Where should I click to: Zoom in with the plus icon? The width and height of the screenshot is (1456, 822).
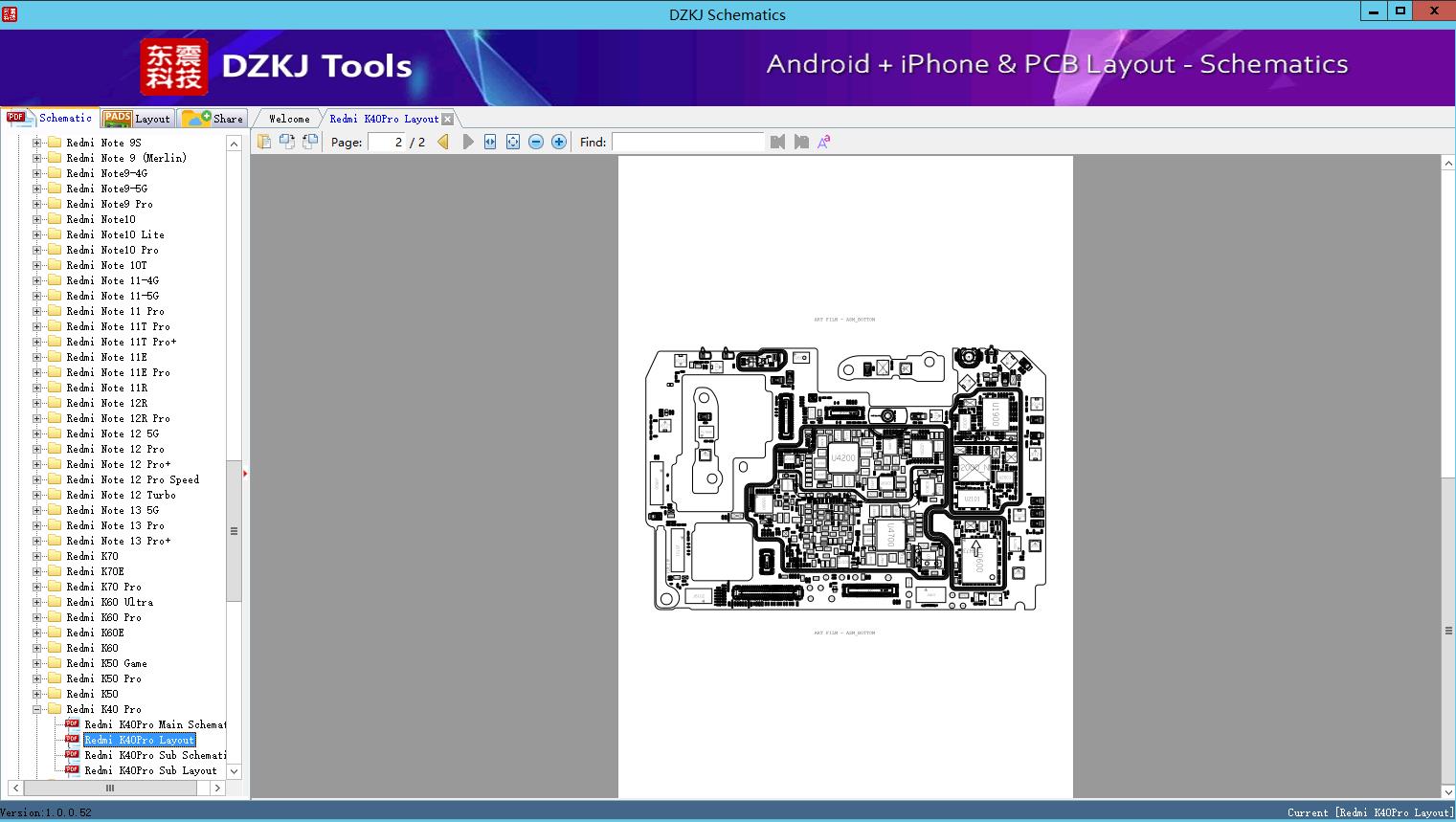(559, 142)
